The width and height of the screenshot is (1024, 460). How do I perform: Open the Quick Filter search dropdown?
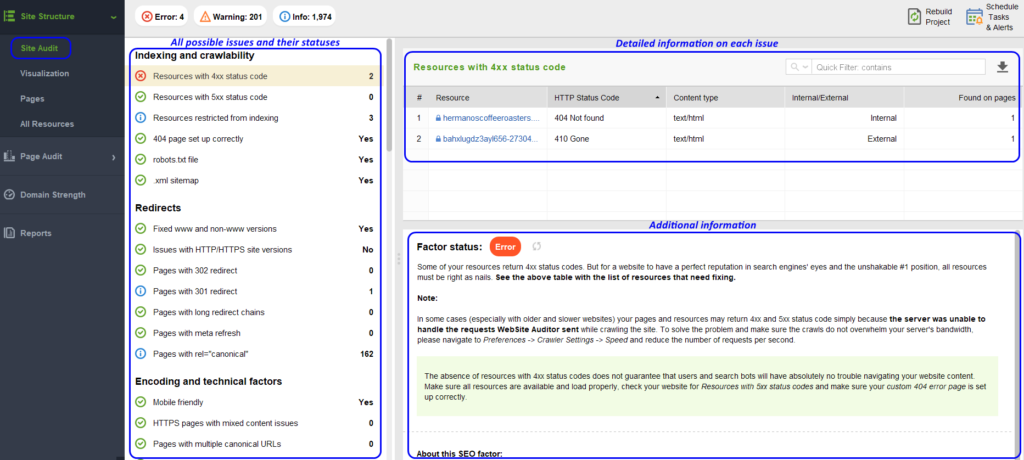pos(799,67)
